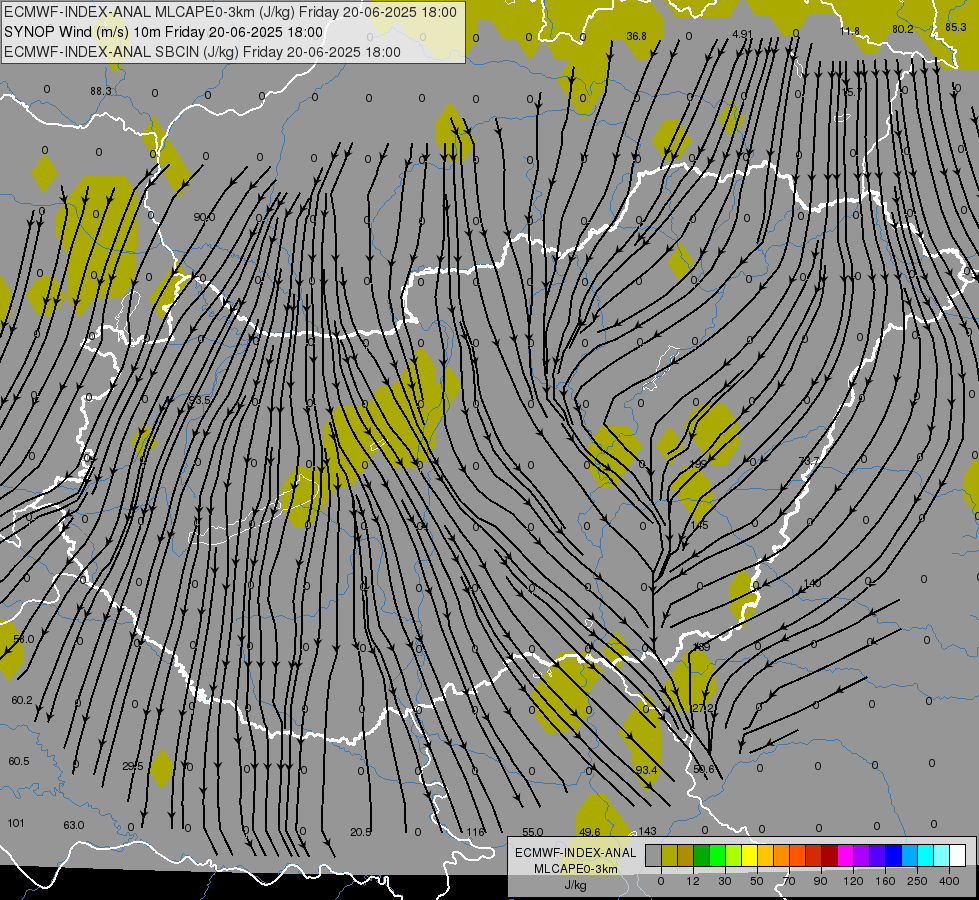Click the map value '145'

point(699,525)
